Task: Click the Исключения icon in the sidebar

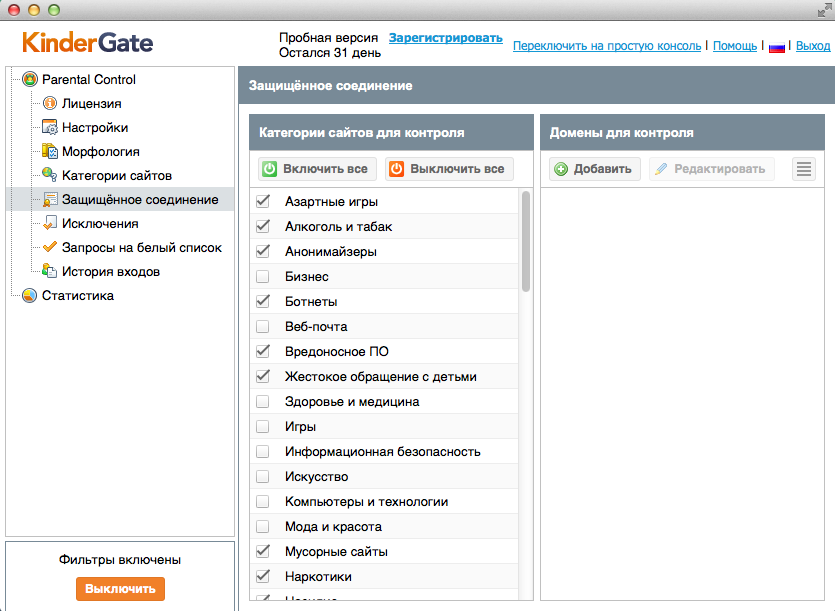Action: [x=50, y=224]
